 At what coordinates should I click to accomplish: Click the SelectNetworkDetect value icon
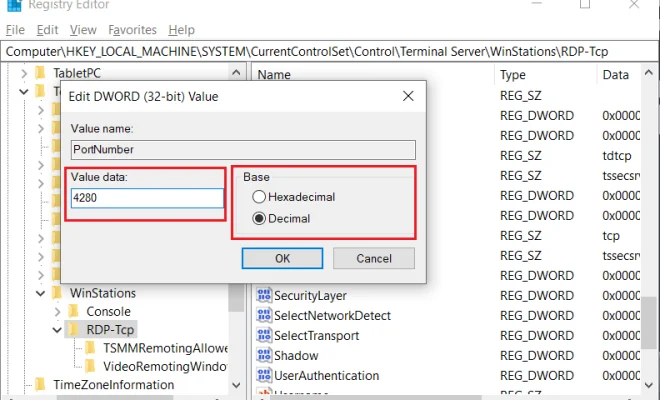point(264,315)
